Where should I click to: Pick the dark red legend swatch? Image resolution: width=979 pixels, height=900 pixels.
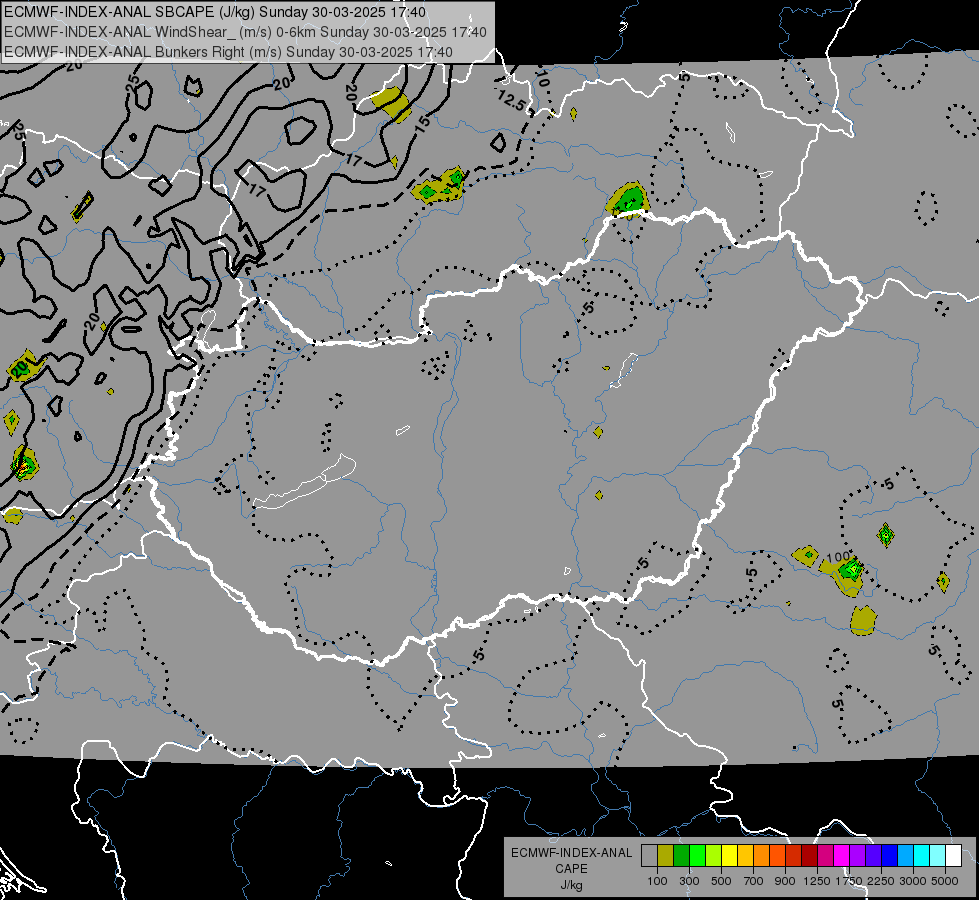(810, 856)
